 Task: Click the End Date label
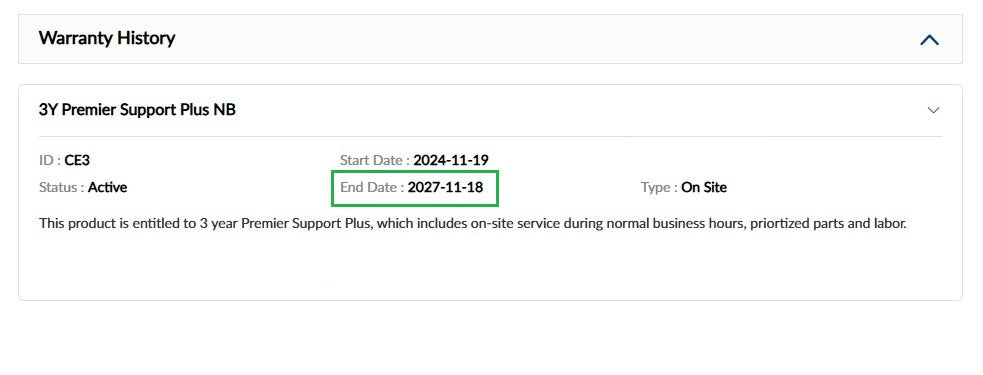pyautogui.click(x=372, y=187)
